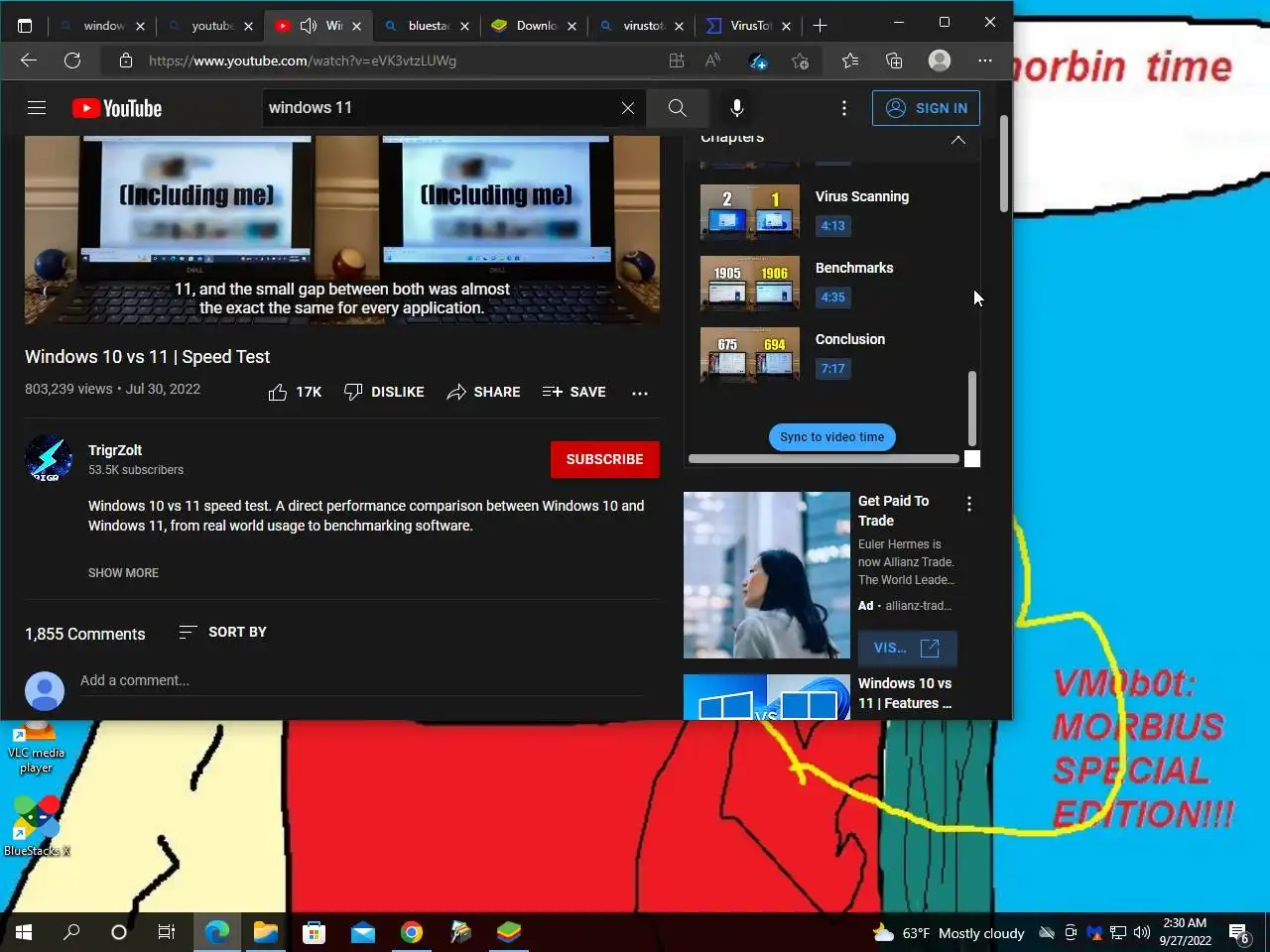Open File Explorer from the taskbar

[x=266, y=932]
